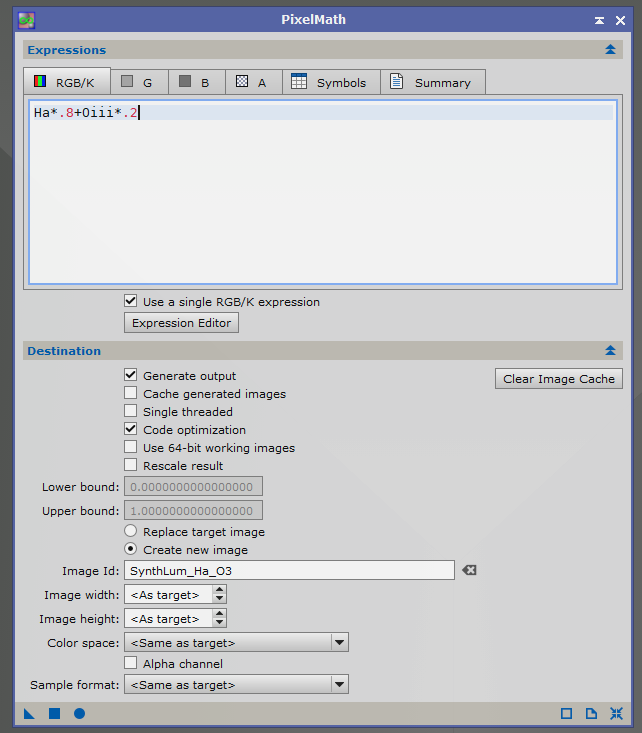The height and width of the screenshot is (733, 642).
Task: Clear the Image Id field with the delete icon
Action: (x=469, y=570)
